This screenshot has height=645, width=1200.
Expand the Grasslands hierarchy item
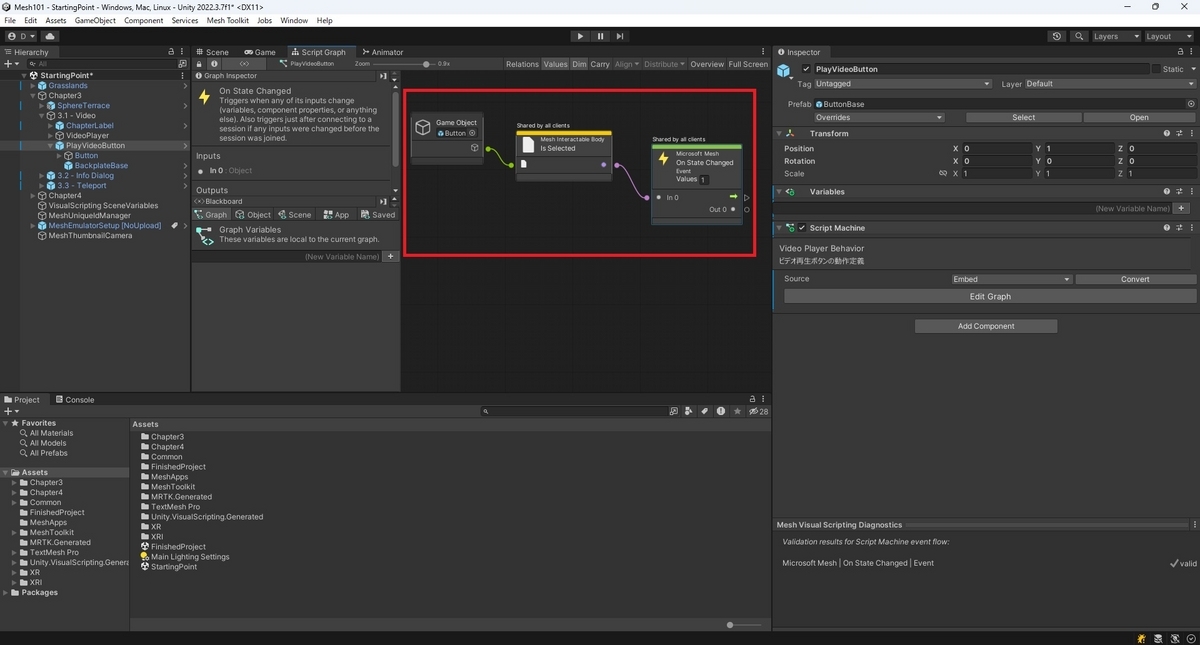coord(33,85)
